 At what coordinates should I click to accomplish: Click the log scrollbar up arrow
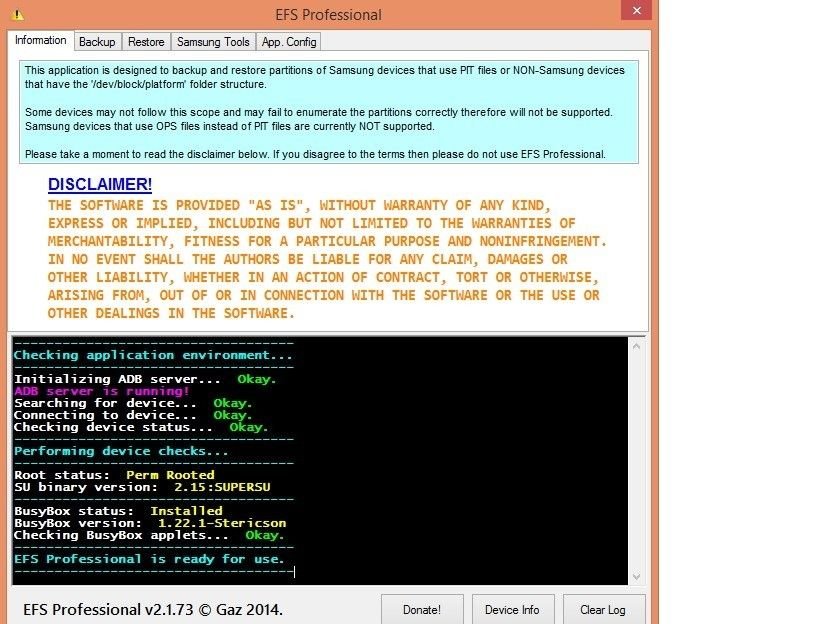[x=637, y=346]
